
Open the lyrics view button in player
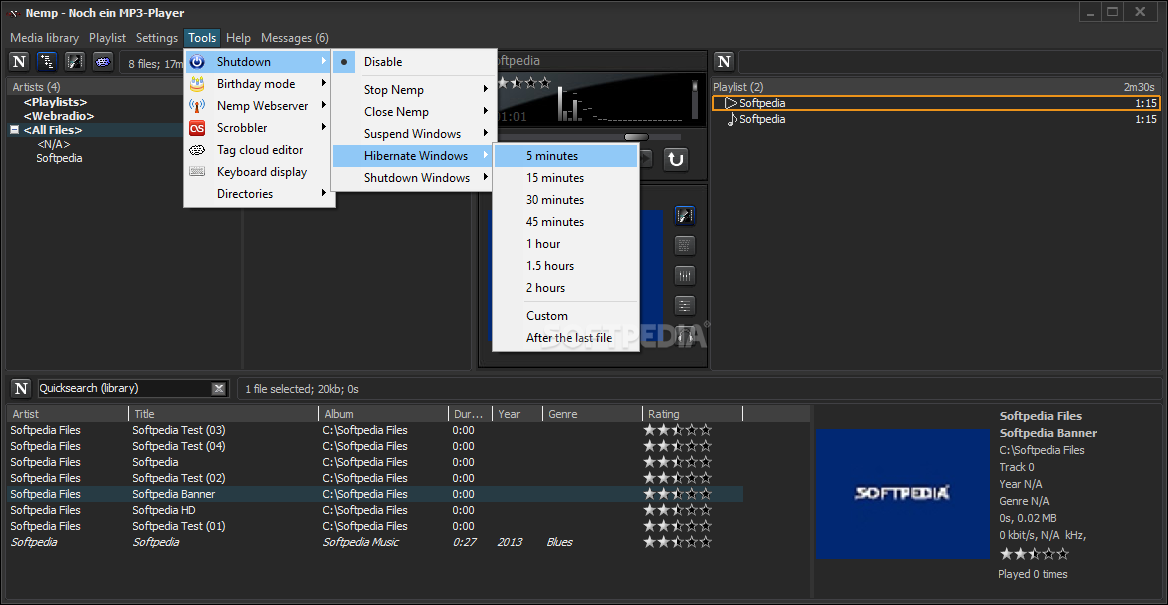pyautogui.click(x=685, y=245)
